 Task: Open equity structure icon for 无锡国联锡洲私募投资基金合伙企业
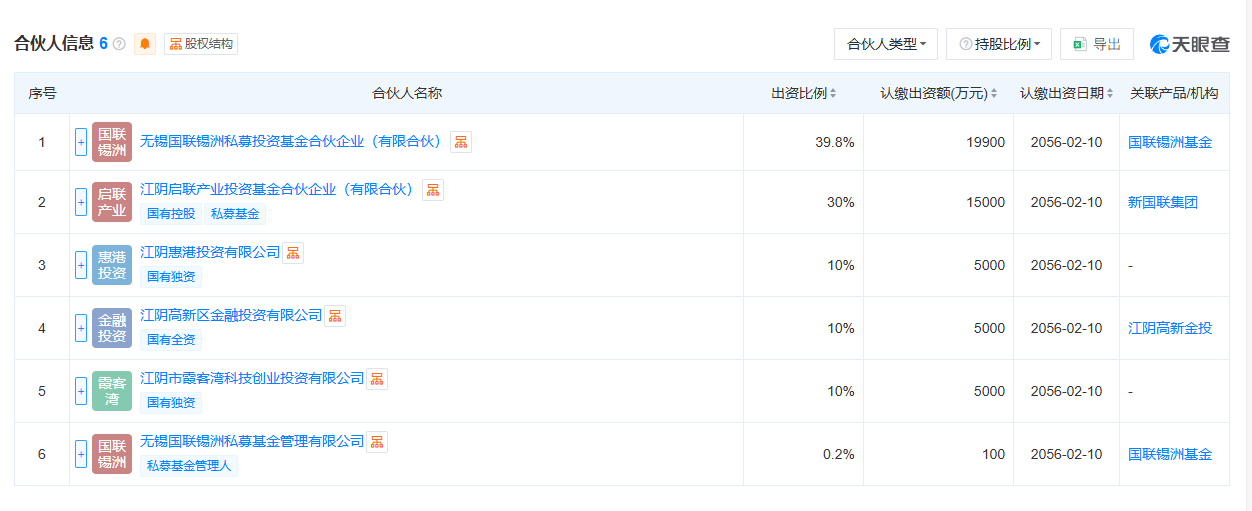[x=460, y=142]
